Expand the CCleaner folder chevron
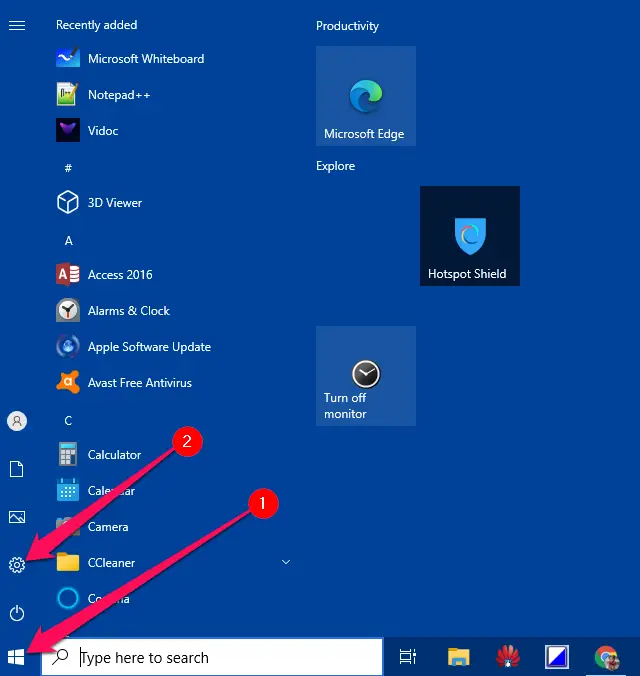 tap(285, 562)
